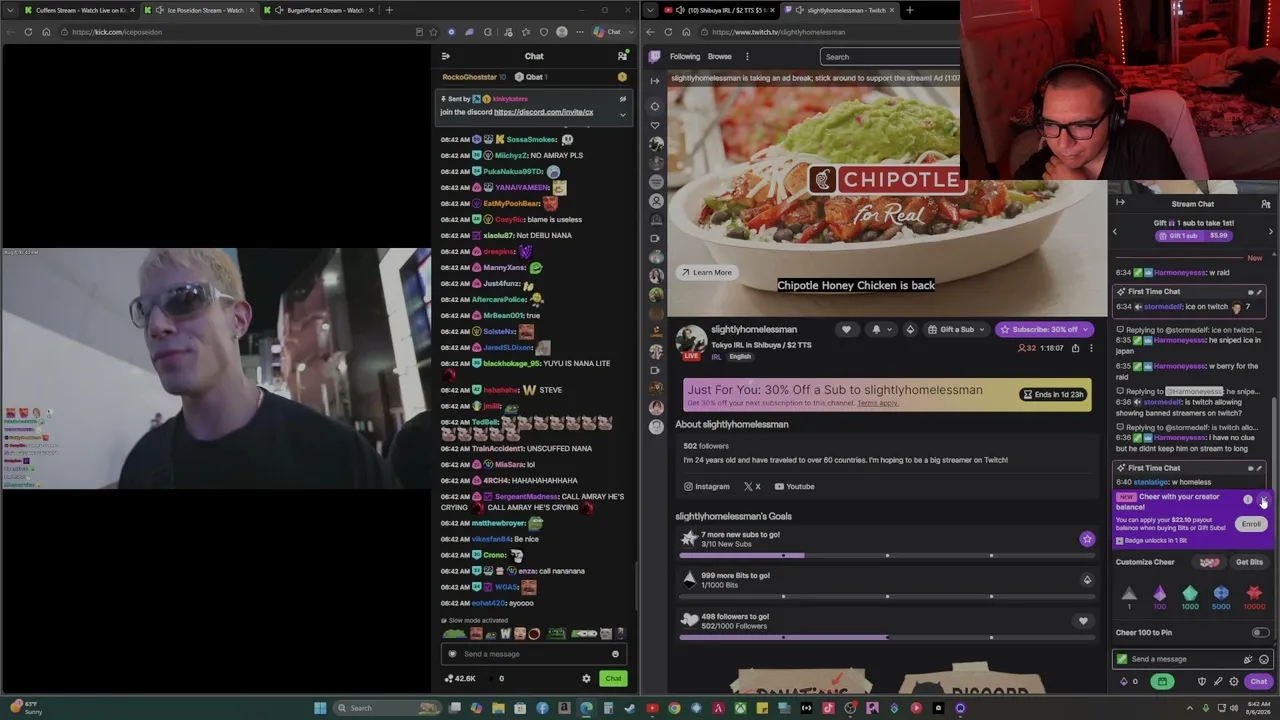Open Twitch chat community users icon
This screenshot has height=720, width=1280.
1266,204
